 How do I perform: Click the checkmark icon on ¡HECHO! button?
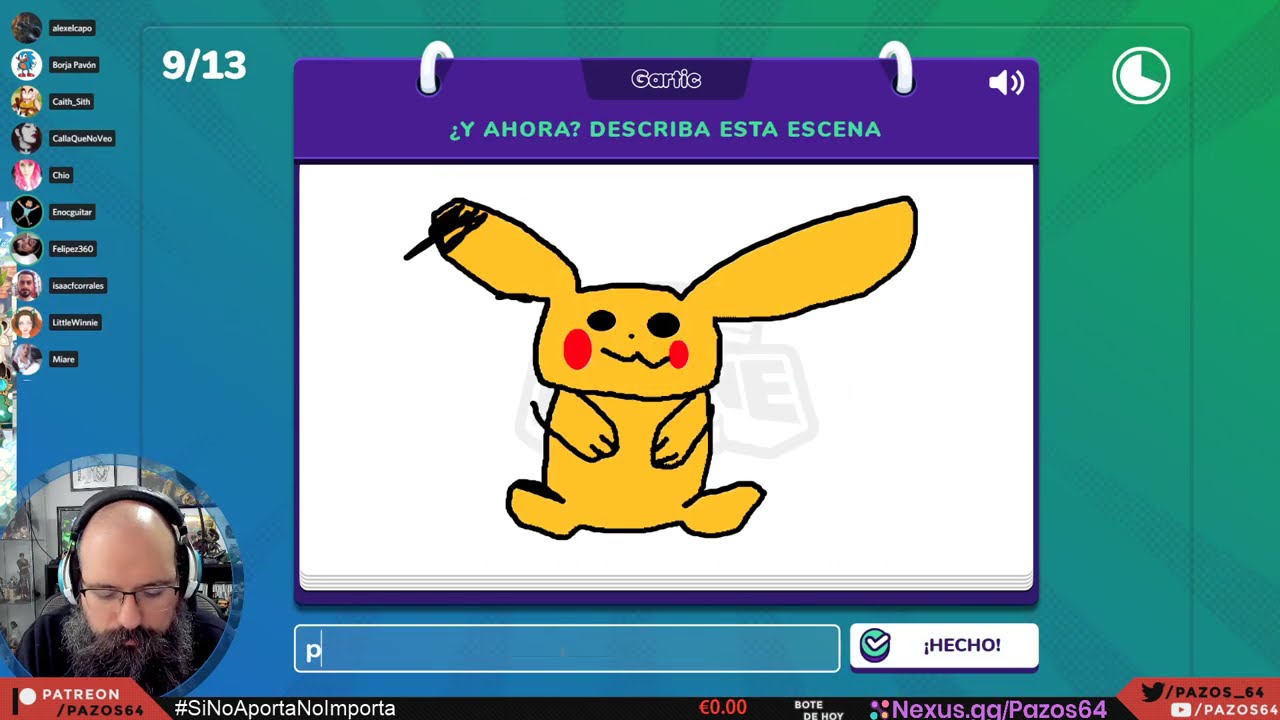tap(875, 645)
